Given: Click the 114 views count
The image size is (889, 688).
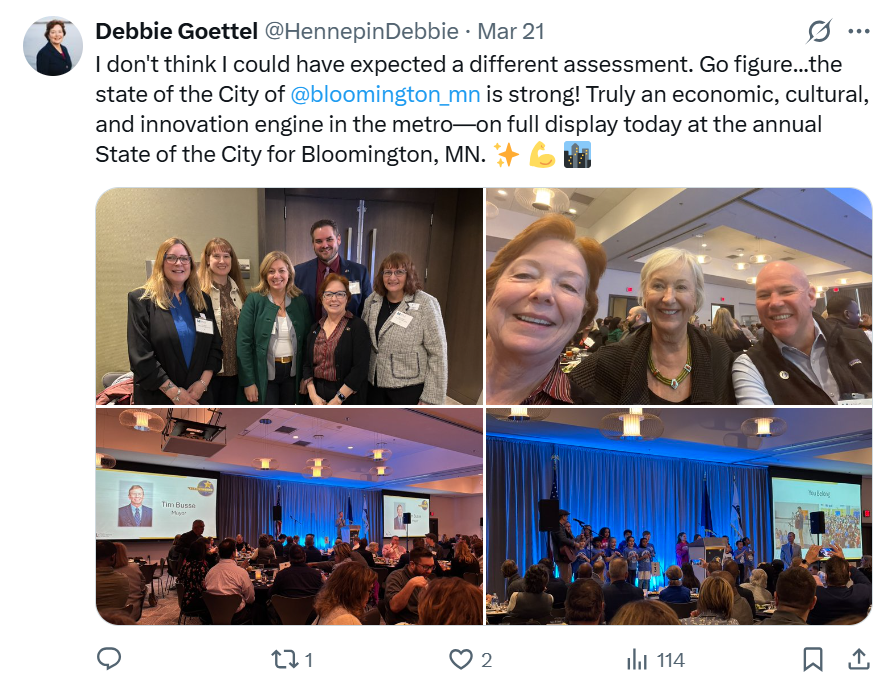Looking at the screenshot, I should [x=671, y=660].
